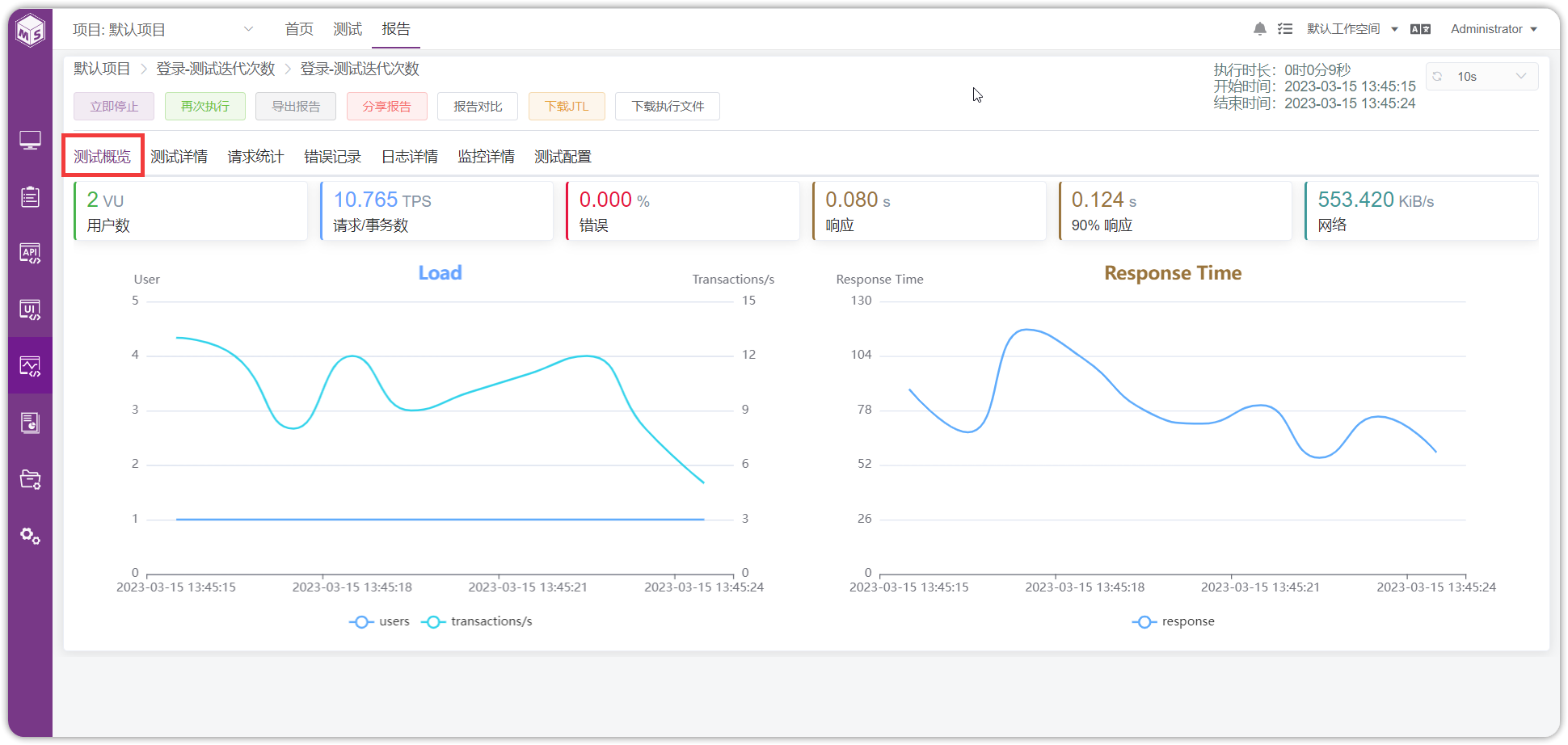The image size is (1568, 745).
Task: Open the workstation monitor icon in sidebar
Action: tap(30, 141)
